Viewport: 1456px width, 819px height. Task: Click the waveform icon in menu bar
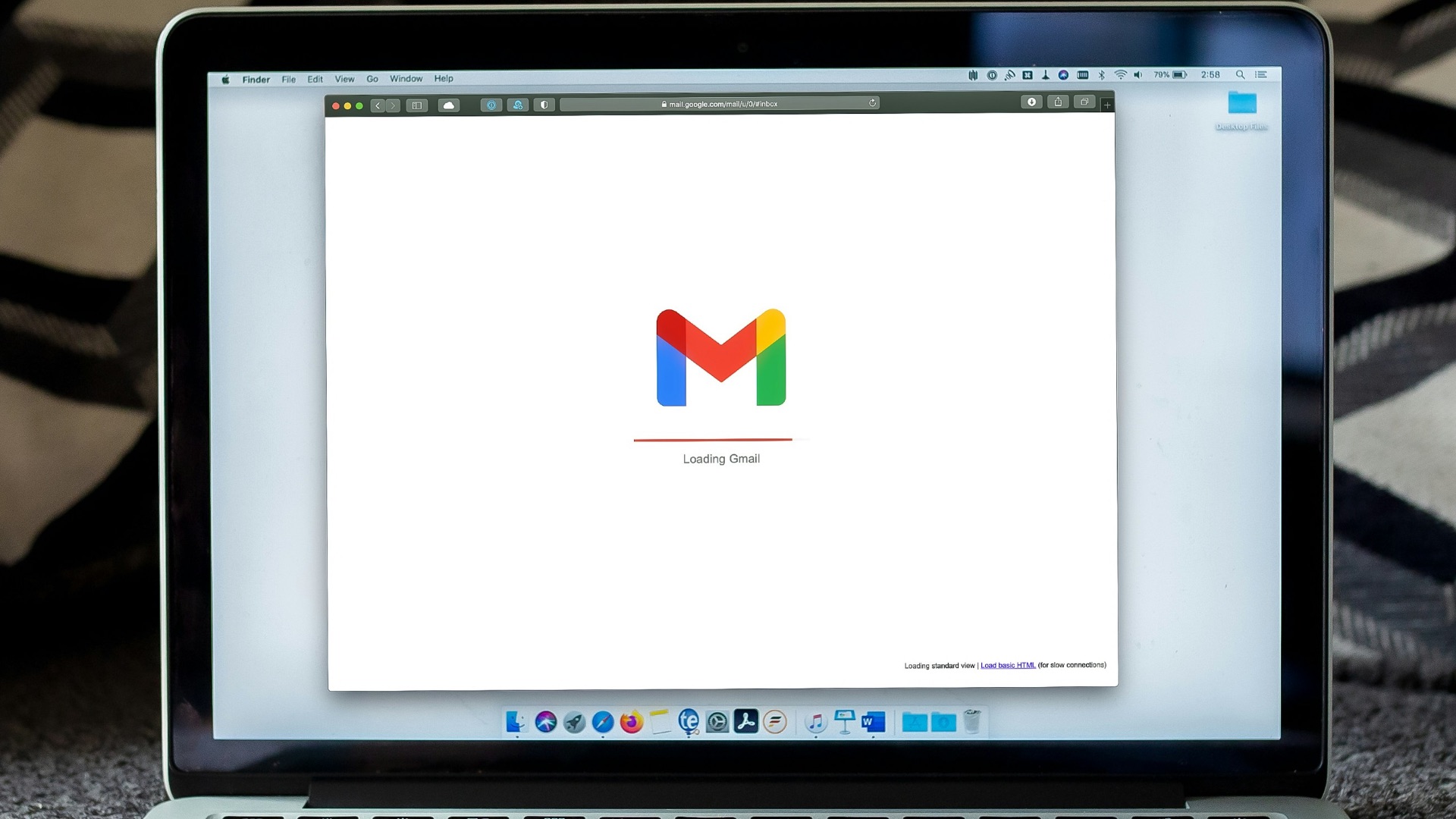[973, 75]
